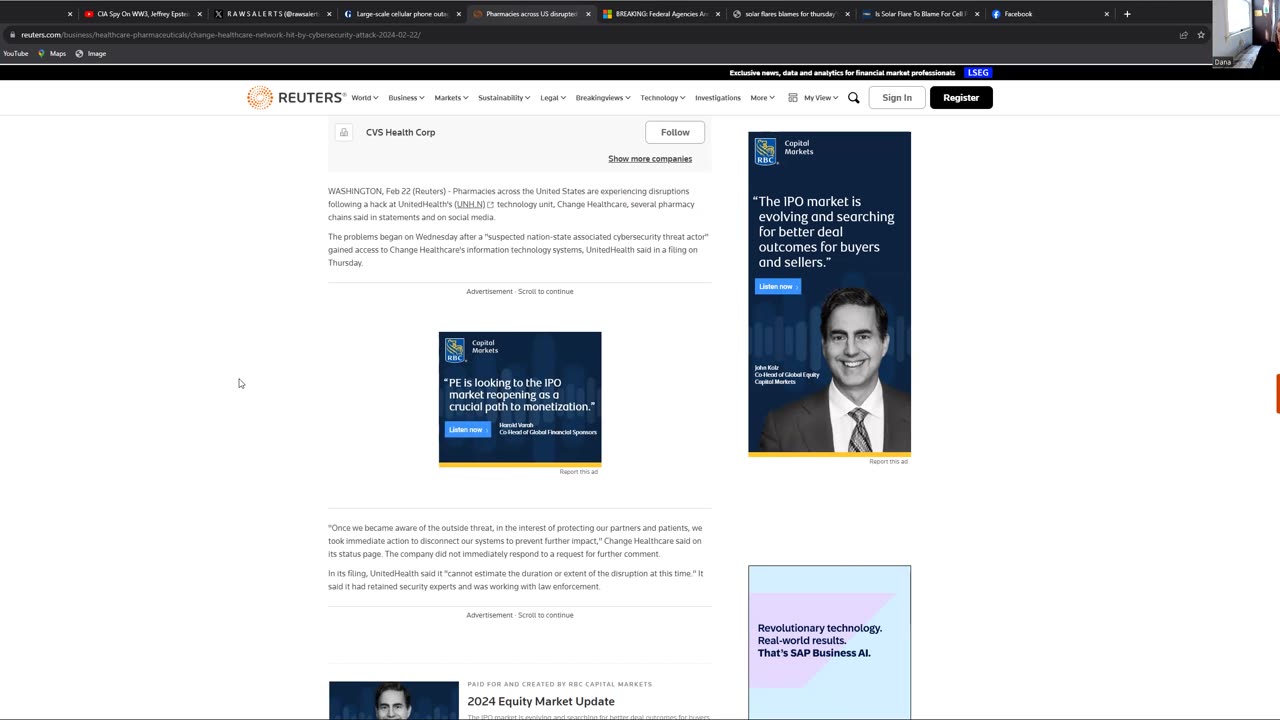Click the orange feedback tab on right edge
Image resolution: width=1280 pixels, height=720 pixels.
1277,393
